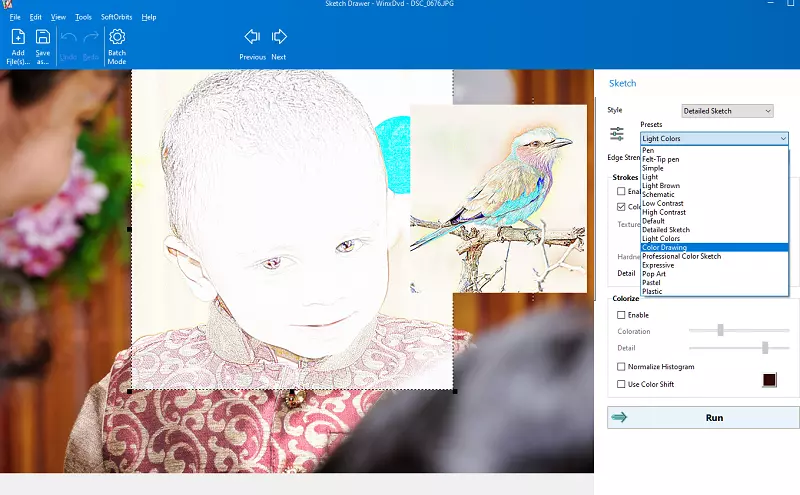Image resolution: width=800 pixels, height=495 pixels.
Task: Click the dark Color Shift swatch
Action: click(x=769, y=381)
